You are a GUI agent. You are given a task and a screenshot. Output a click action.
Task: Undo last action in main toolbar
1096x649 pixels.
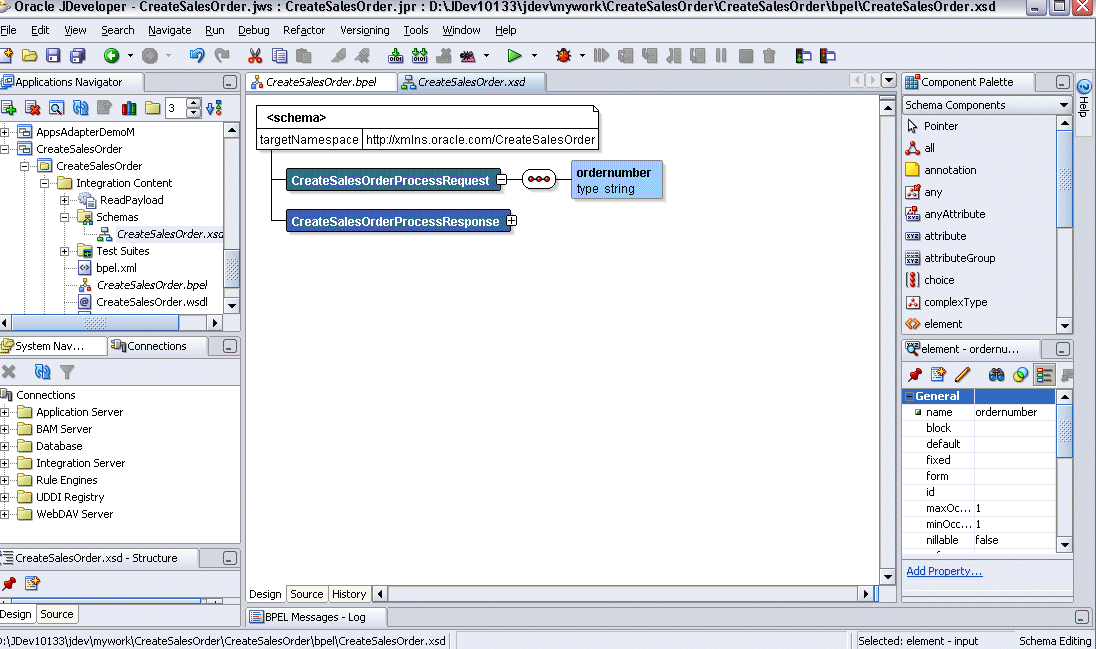[197, 55]
